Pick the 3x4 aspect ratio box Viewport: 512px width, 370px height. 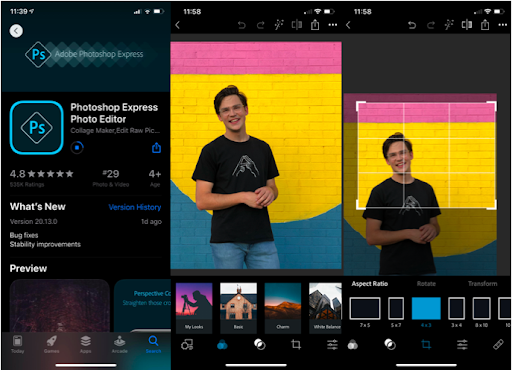(456, 309)
